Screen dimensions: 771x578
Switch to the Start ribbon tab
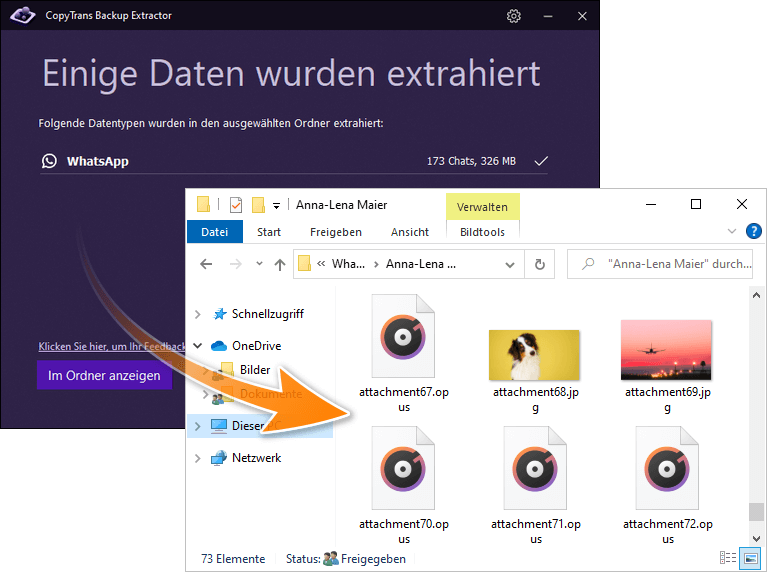[x=268, y=232]
